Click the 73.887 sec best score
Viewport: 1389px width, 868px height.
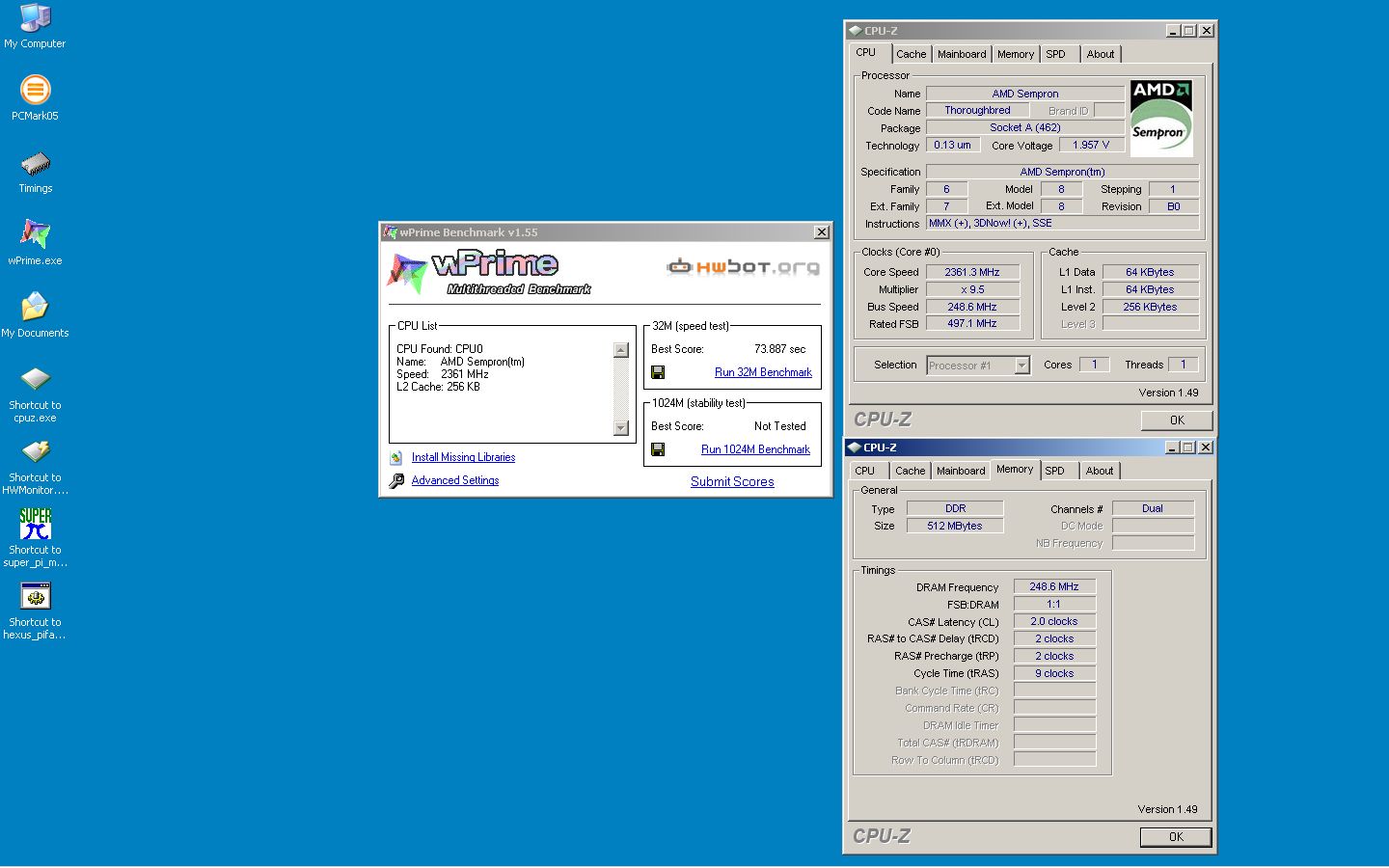tap(780, 349)
